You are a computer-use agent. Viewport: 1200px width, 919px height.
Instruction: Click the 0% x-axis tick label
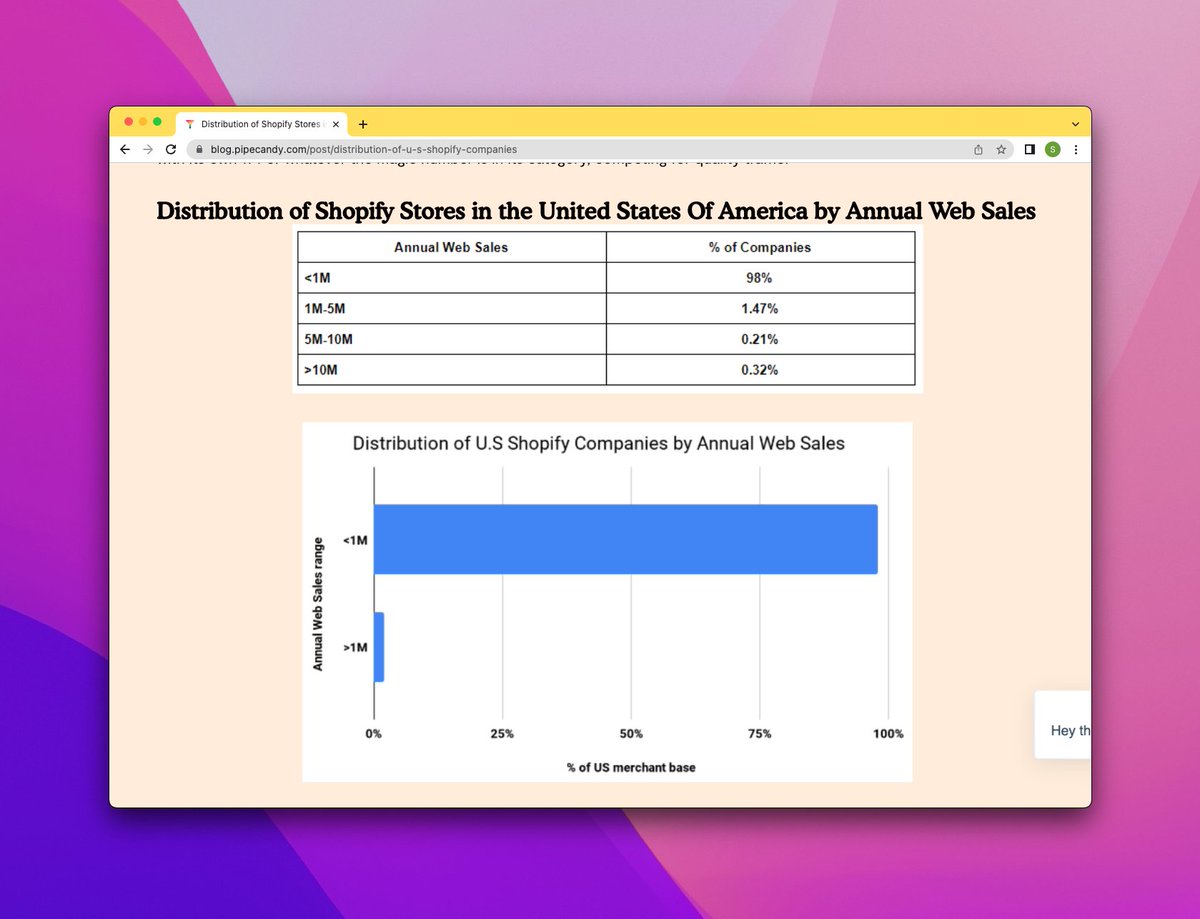click(374, 733)
